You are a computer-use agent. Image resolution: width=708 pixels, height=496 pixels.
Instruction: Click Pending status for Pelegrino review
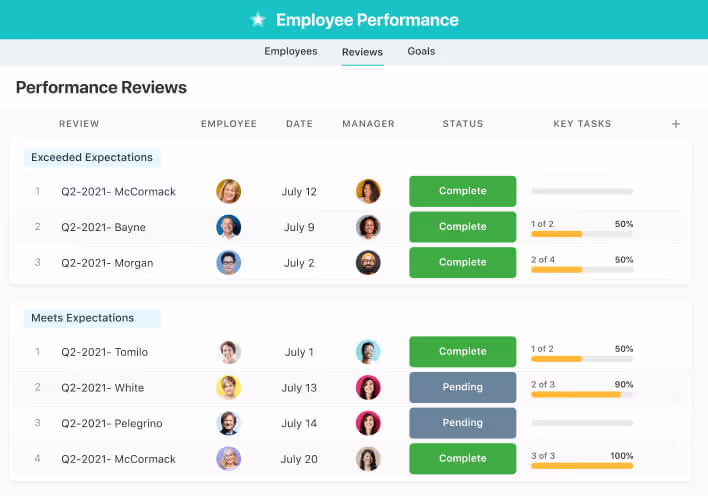(x=462, y=423)
